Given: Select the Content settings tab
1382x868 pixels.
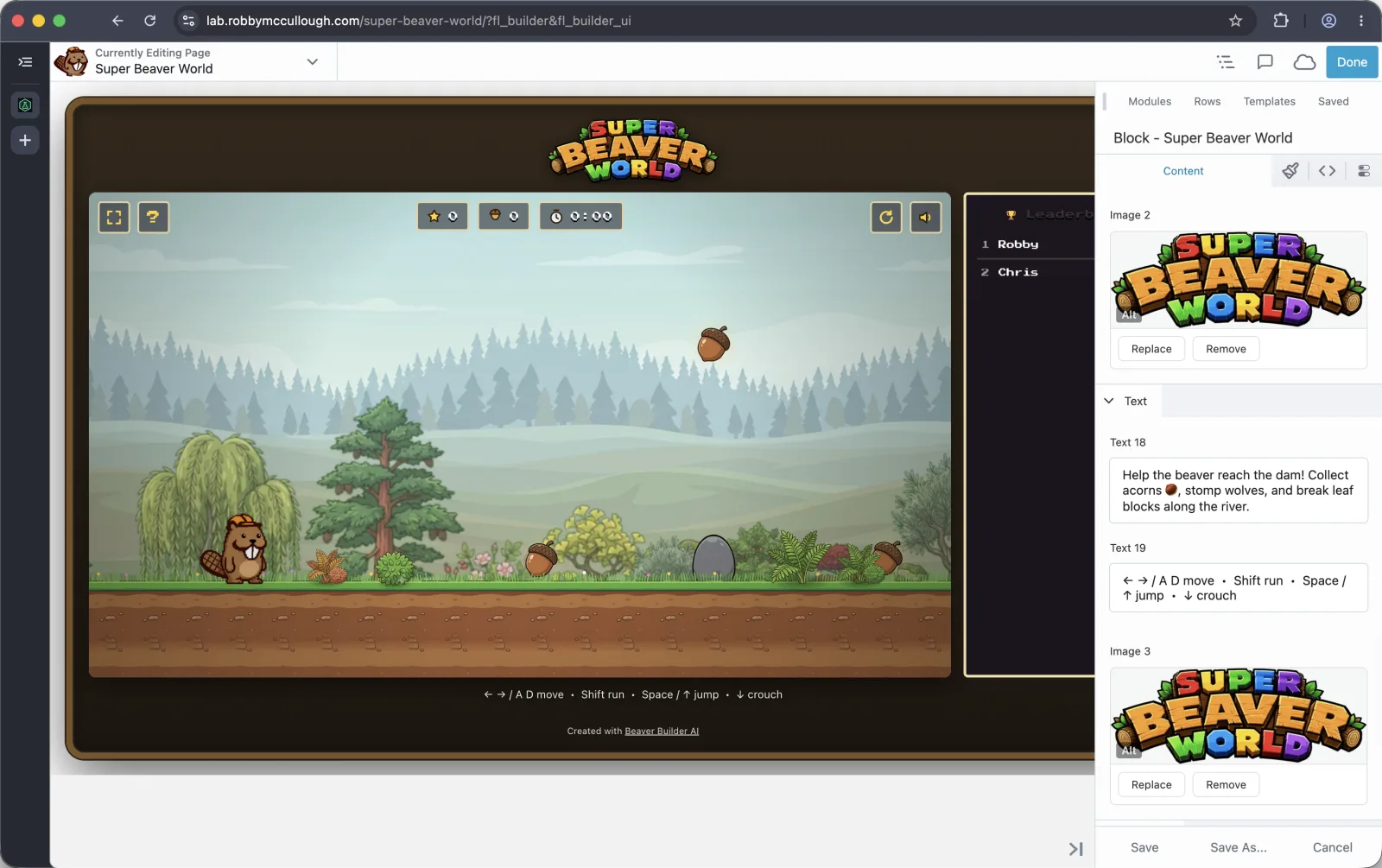Looking at the screenshot, I should 1183,171.
